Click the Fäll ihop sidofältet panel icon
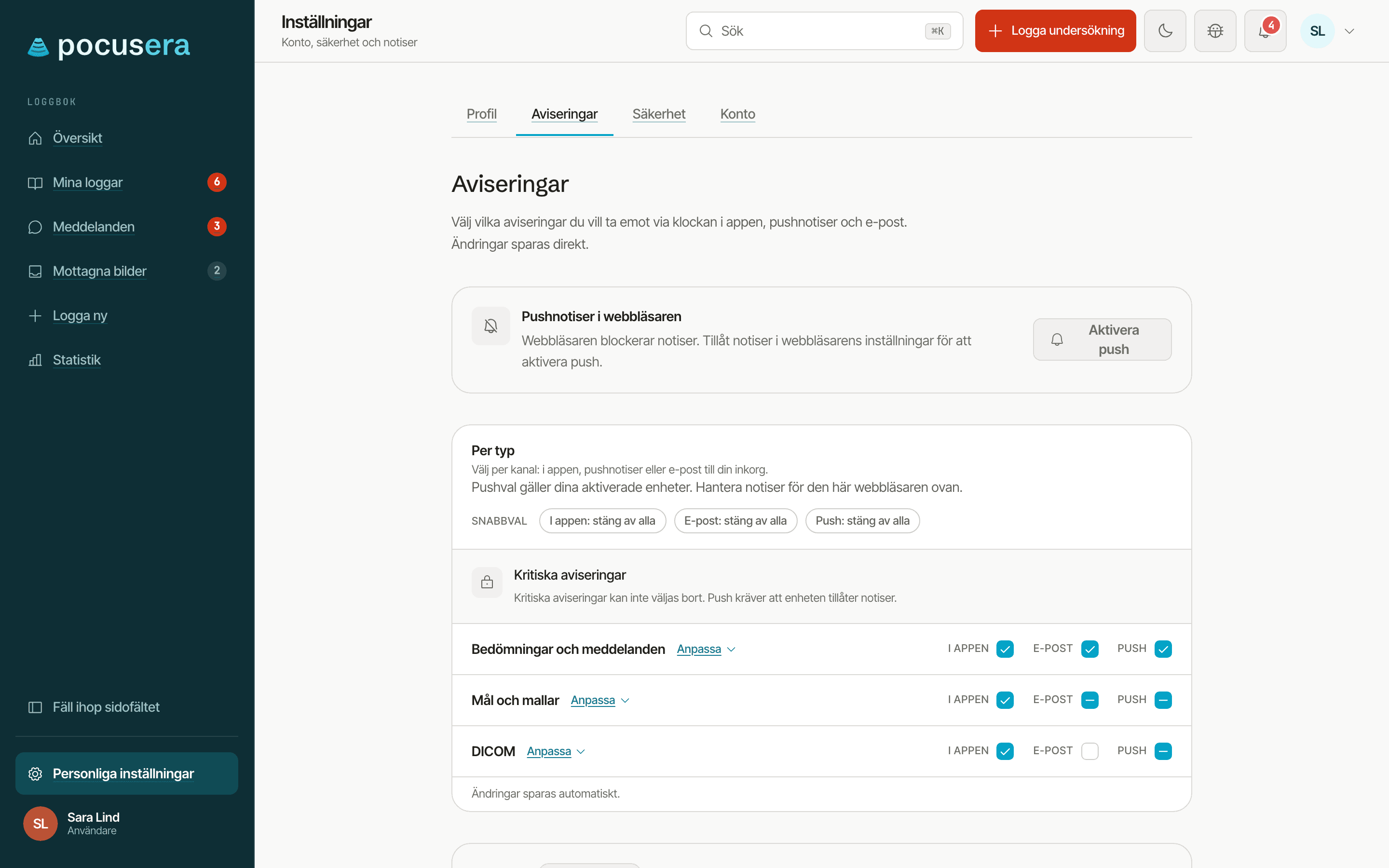Viewport: 1389px width, 868px height. (35, 707)
